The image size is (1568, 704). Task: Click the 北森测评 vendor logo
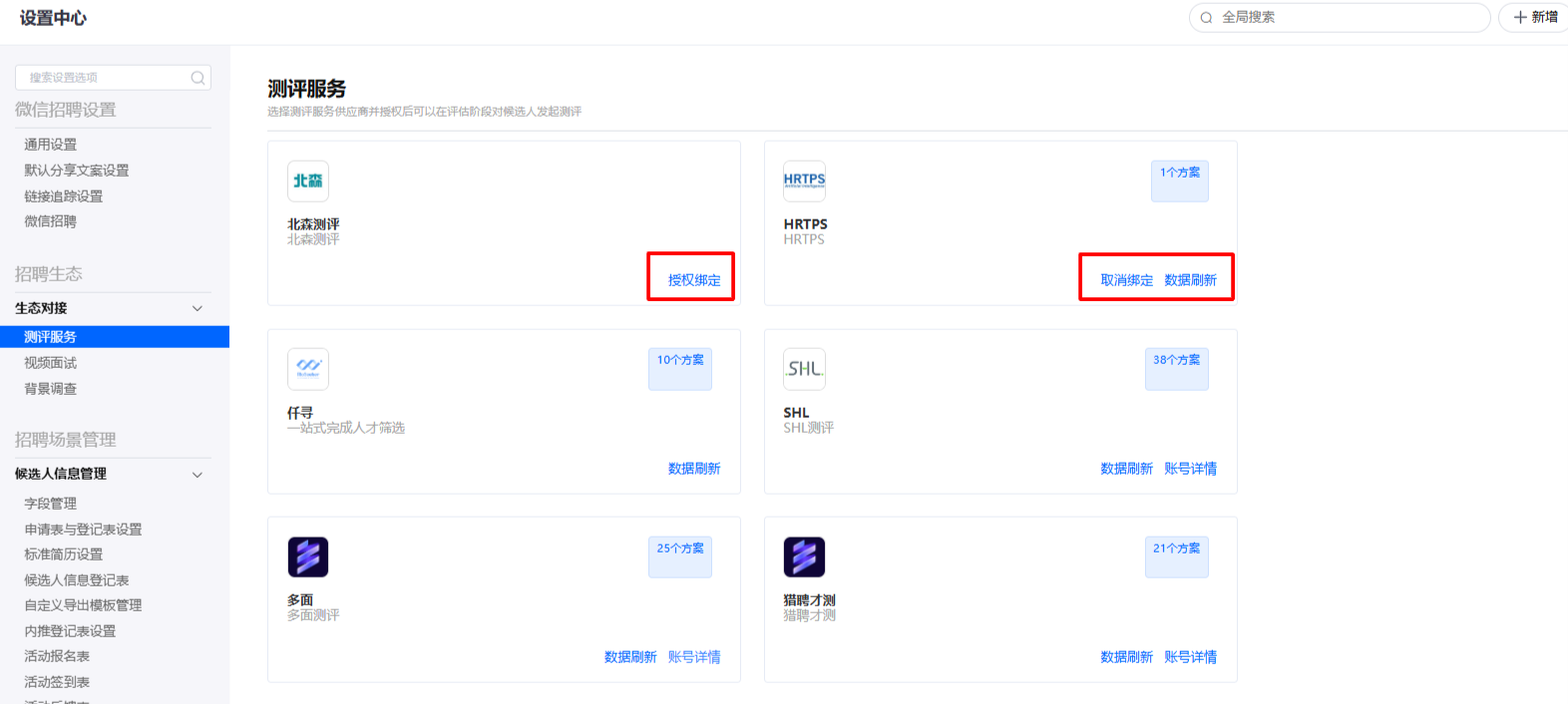[x=308, y=181]
